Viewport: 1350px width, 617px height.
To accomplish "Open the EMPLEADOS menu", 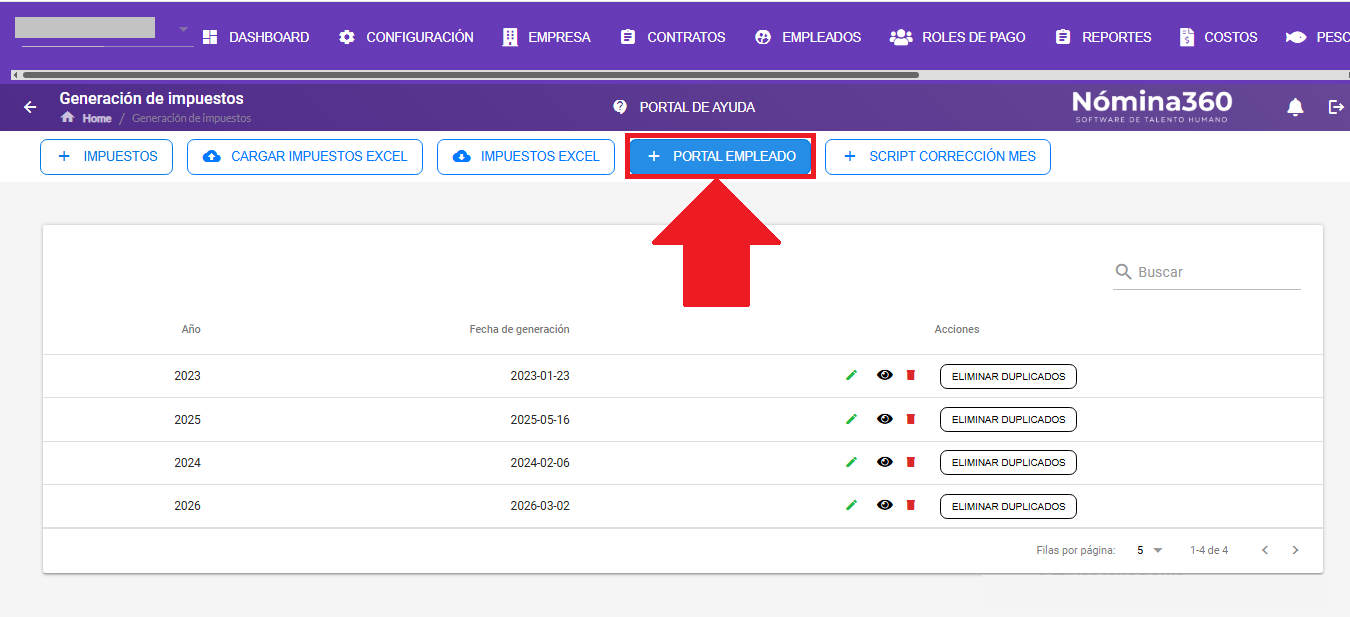I will [808, 37].
